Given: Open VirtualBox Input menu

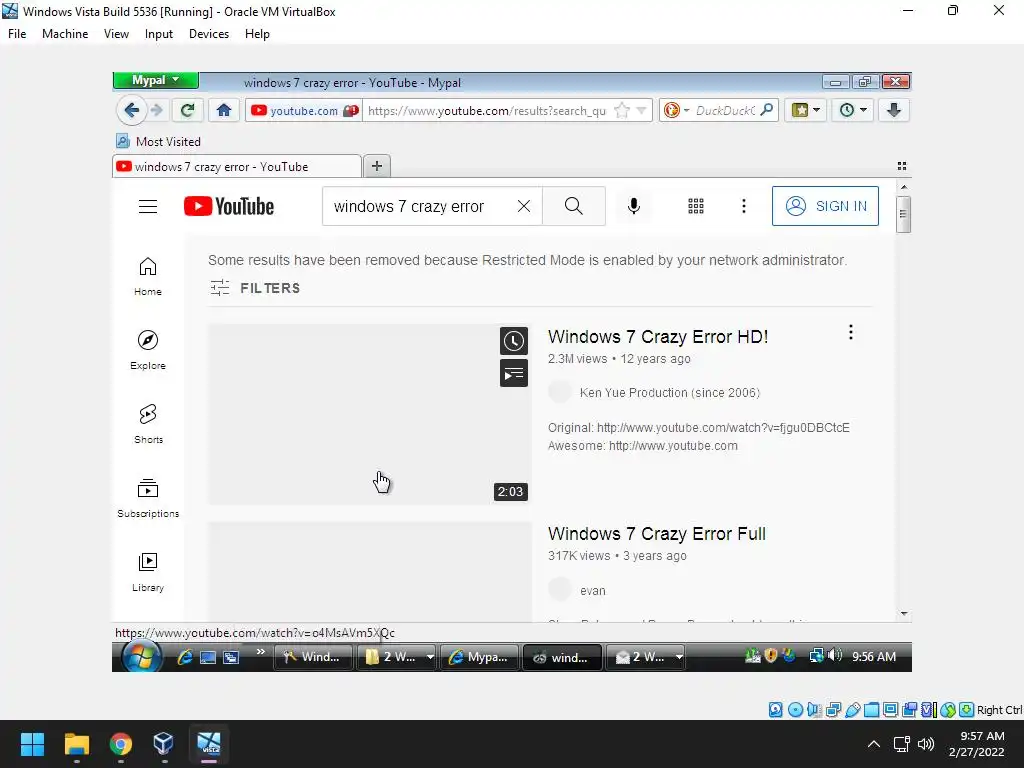Looking at the screenshot, I should 159,34.
